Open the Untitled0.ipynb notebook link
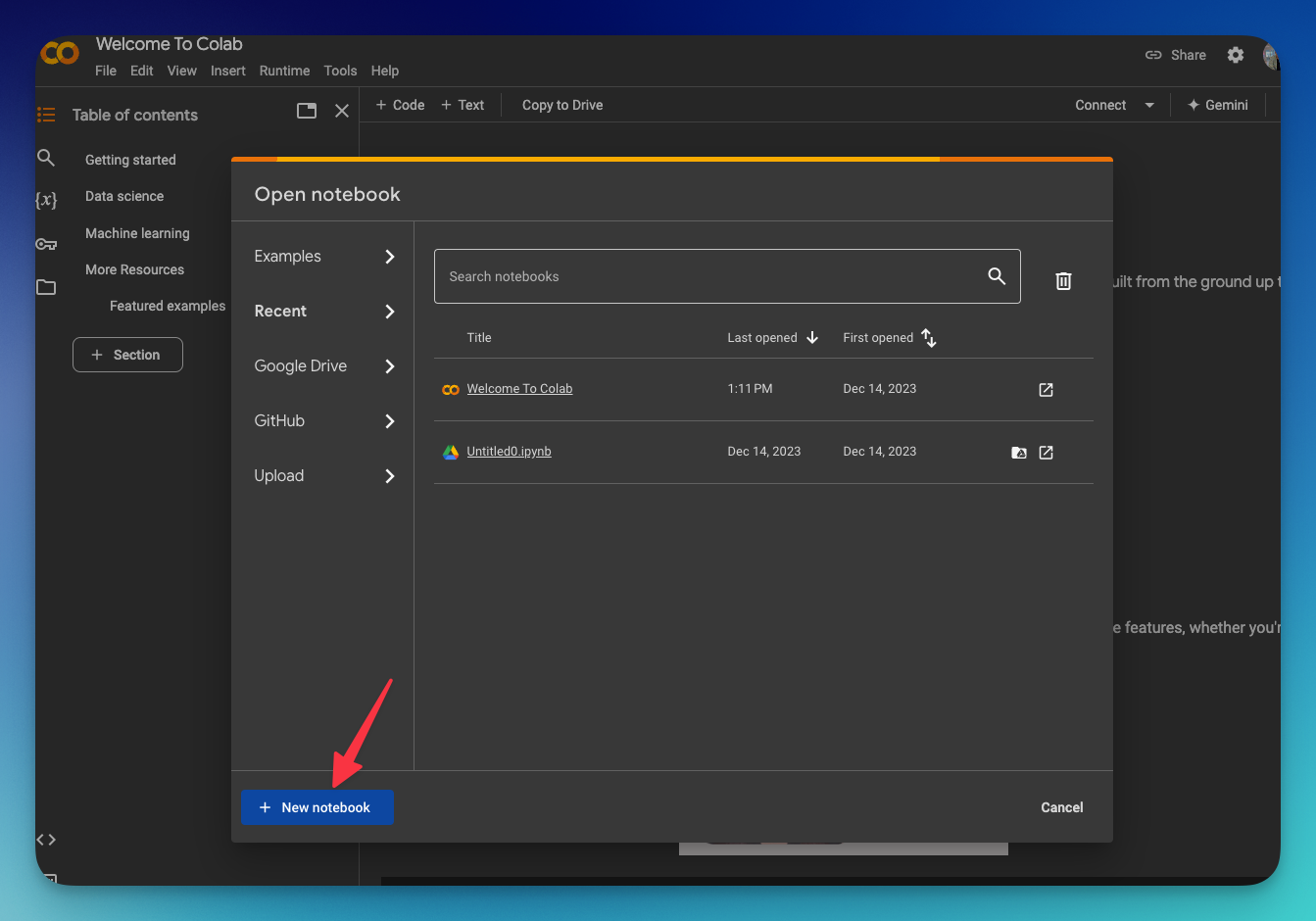This screenshot has height=921, width=1316. click(509, 452)
